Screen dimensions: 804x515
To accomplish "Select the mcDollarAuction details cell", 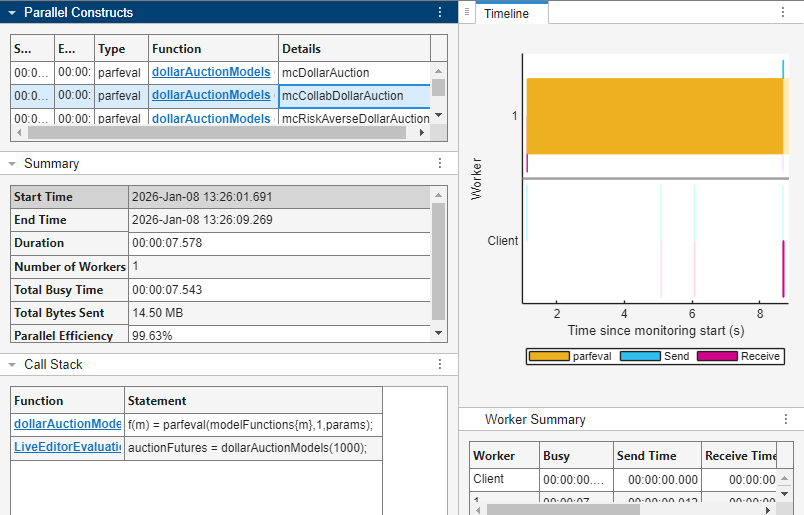I will click(x=354, y=73).
